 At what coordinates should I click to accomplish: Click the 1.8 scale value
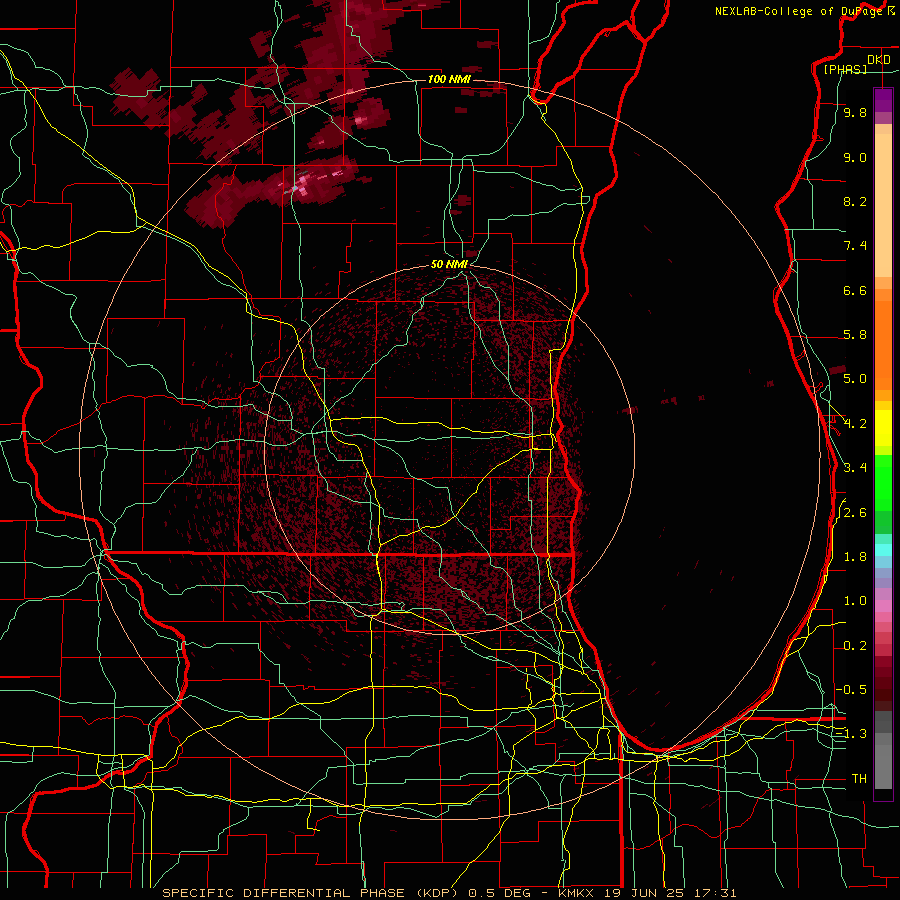(855, 557)
